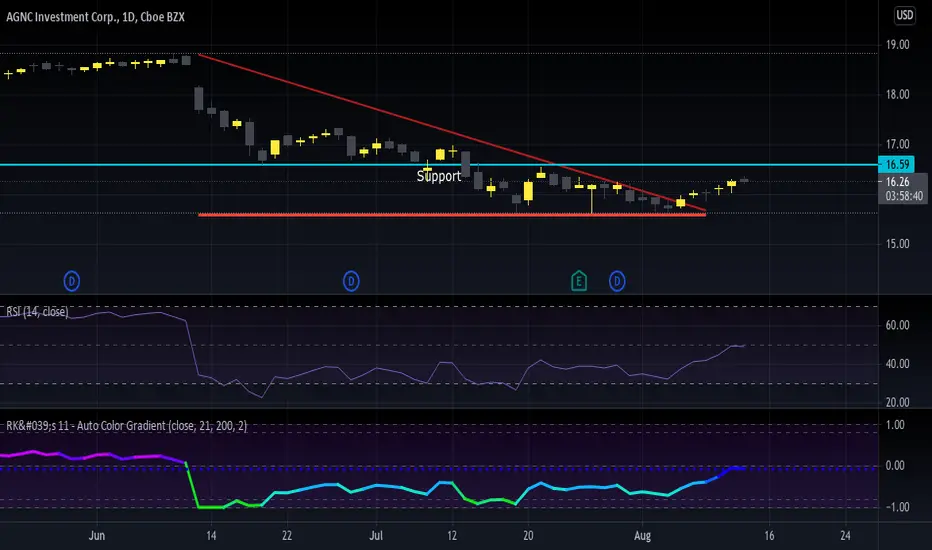Click the USD currency button
This screenshot has height=550, width=932.
coord(905,15)
